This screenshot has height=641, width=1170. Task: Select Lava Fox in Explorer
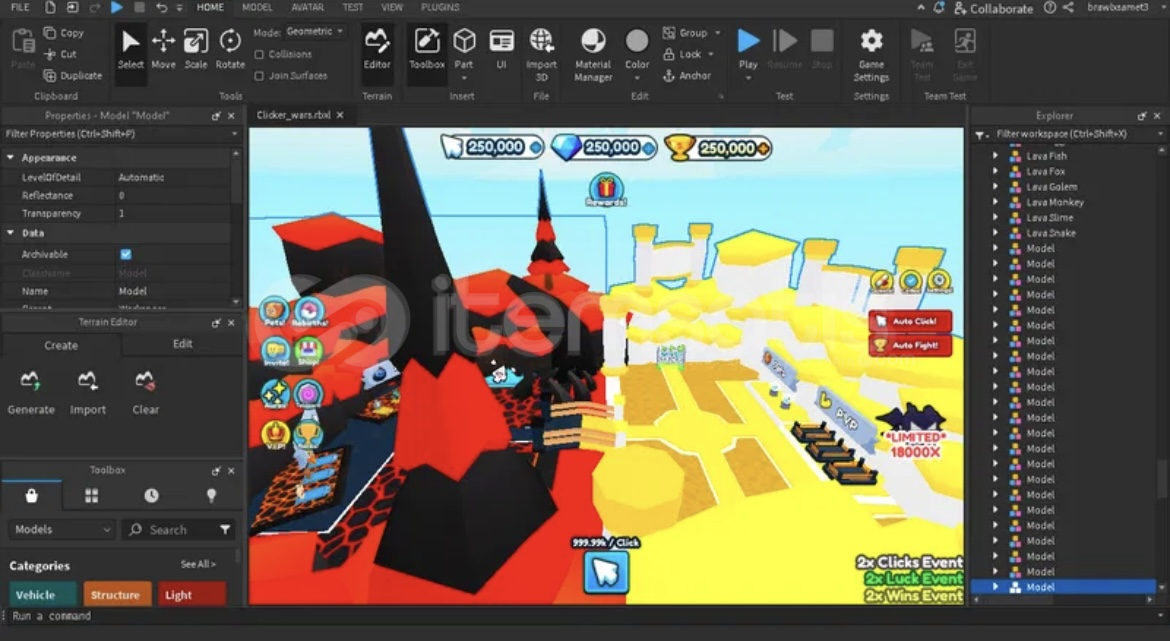click(1045, 172)
